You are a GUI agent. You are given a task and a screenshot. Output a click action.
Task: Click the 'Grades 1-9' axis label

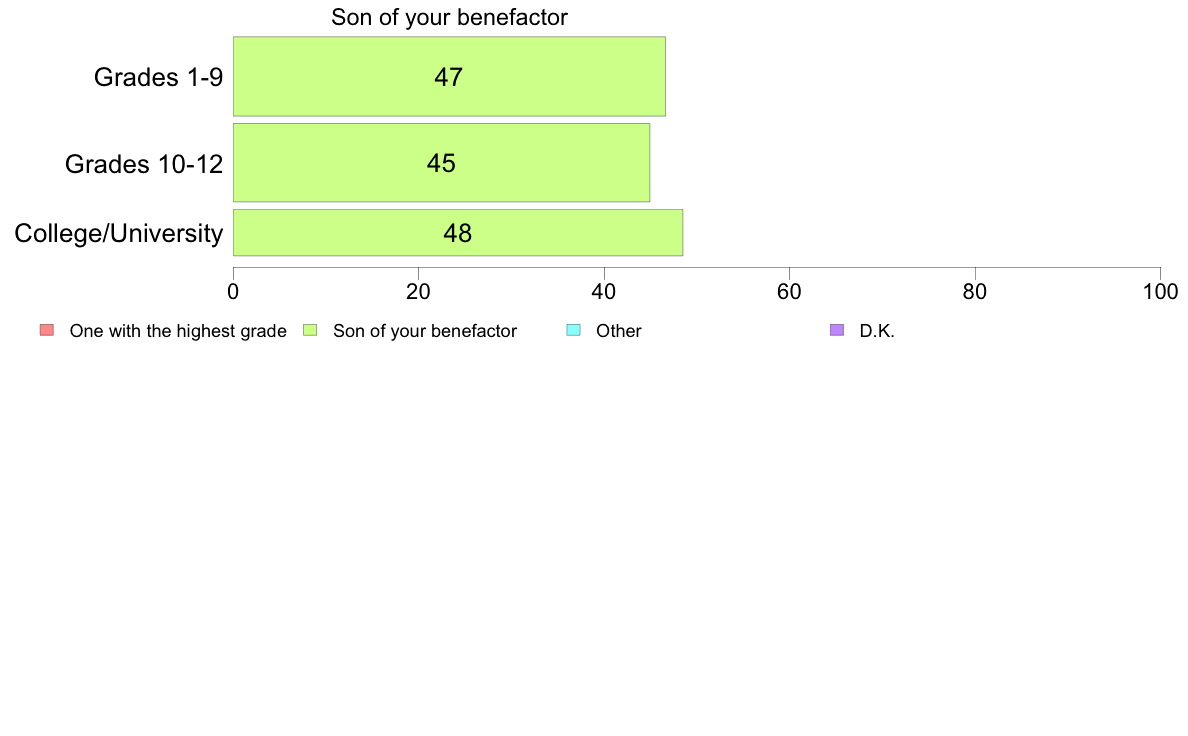pos(158,77)
